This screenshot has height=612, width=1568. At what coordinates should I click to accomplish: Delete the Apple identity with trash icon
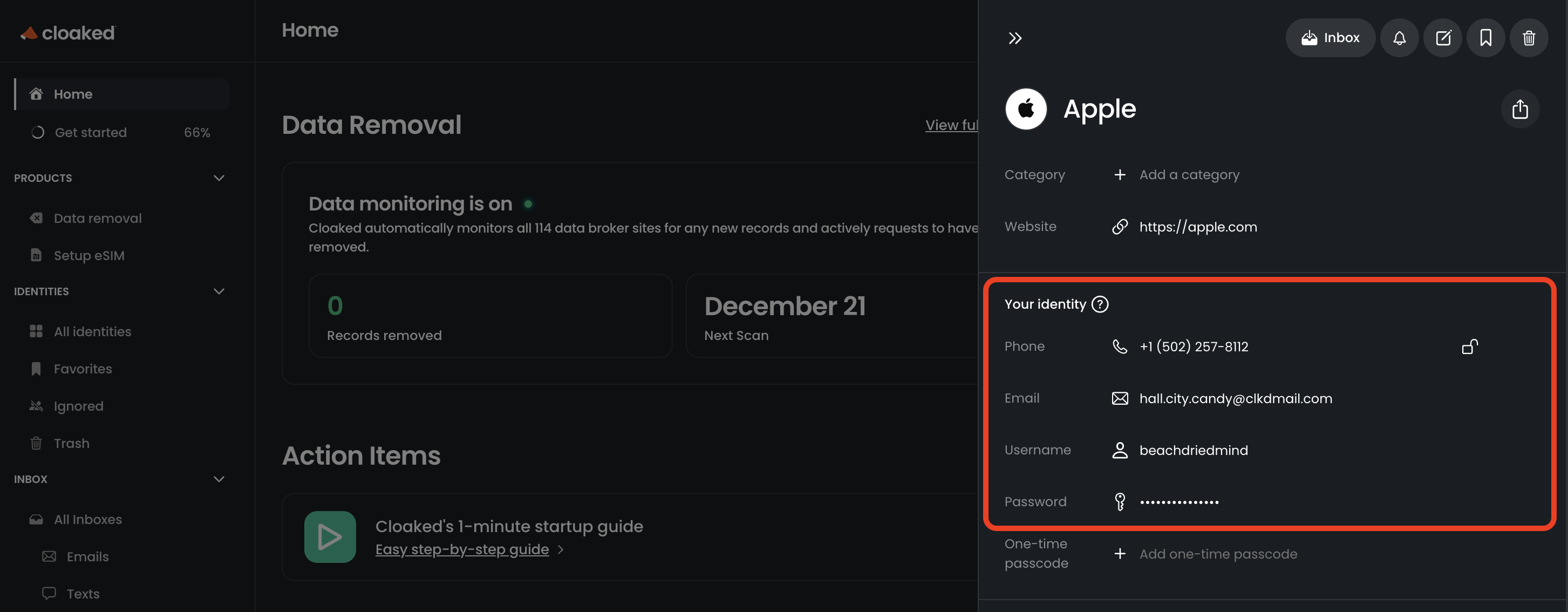[x=1529, y=38]
